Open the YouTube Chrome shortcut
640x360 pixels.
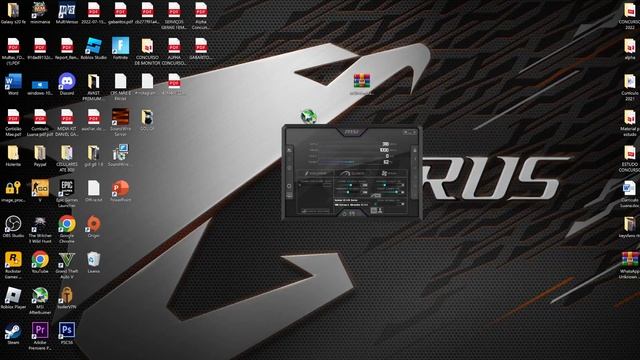click(x=40, y=262)
